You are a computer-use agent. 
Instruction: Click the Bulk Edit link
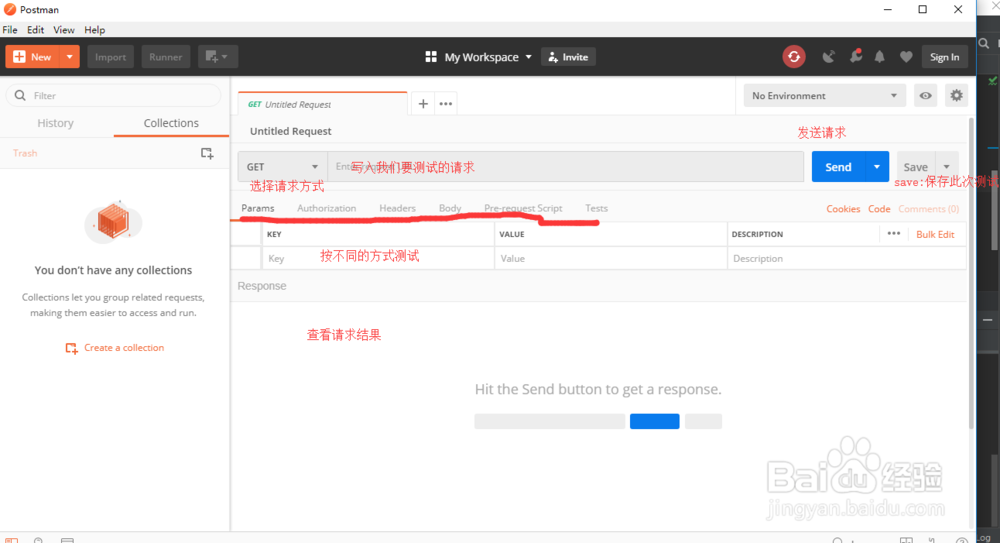(x=935, y=234)
